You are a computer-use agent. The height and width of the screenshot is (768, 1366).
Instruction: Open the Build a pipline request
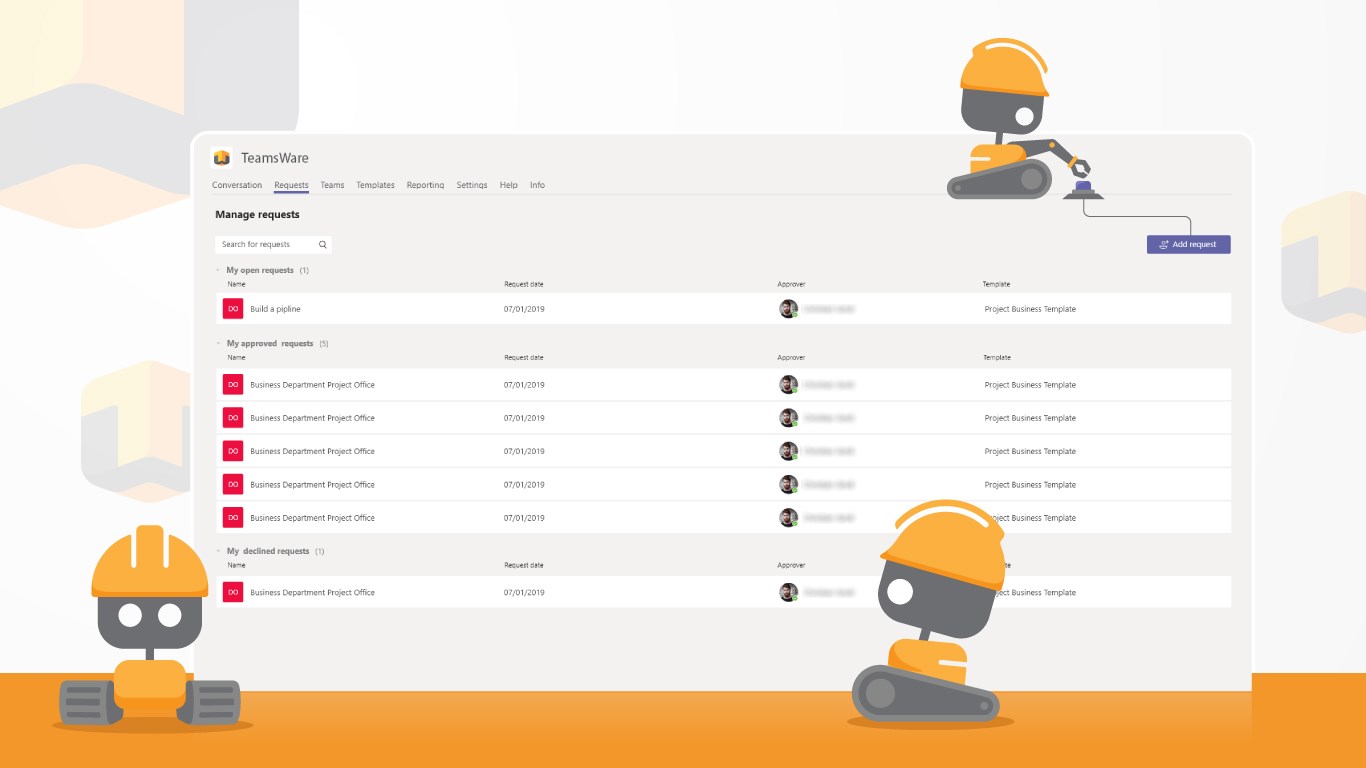tap(724, 309)
